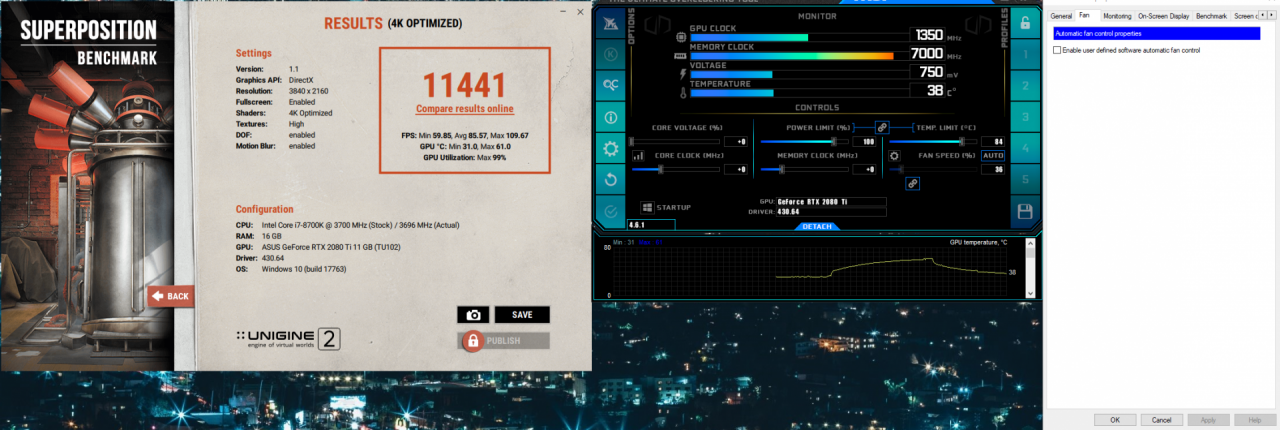
Task: Click the Core Voltage offset value field
Action: [735, 142]
